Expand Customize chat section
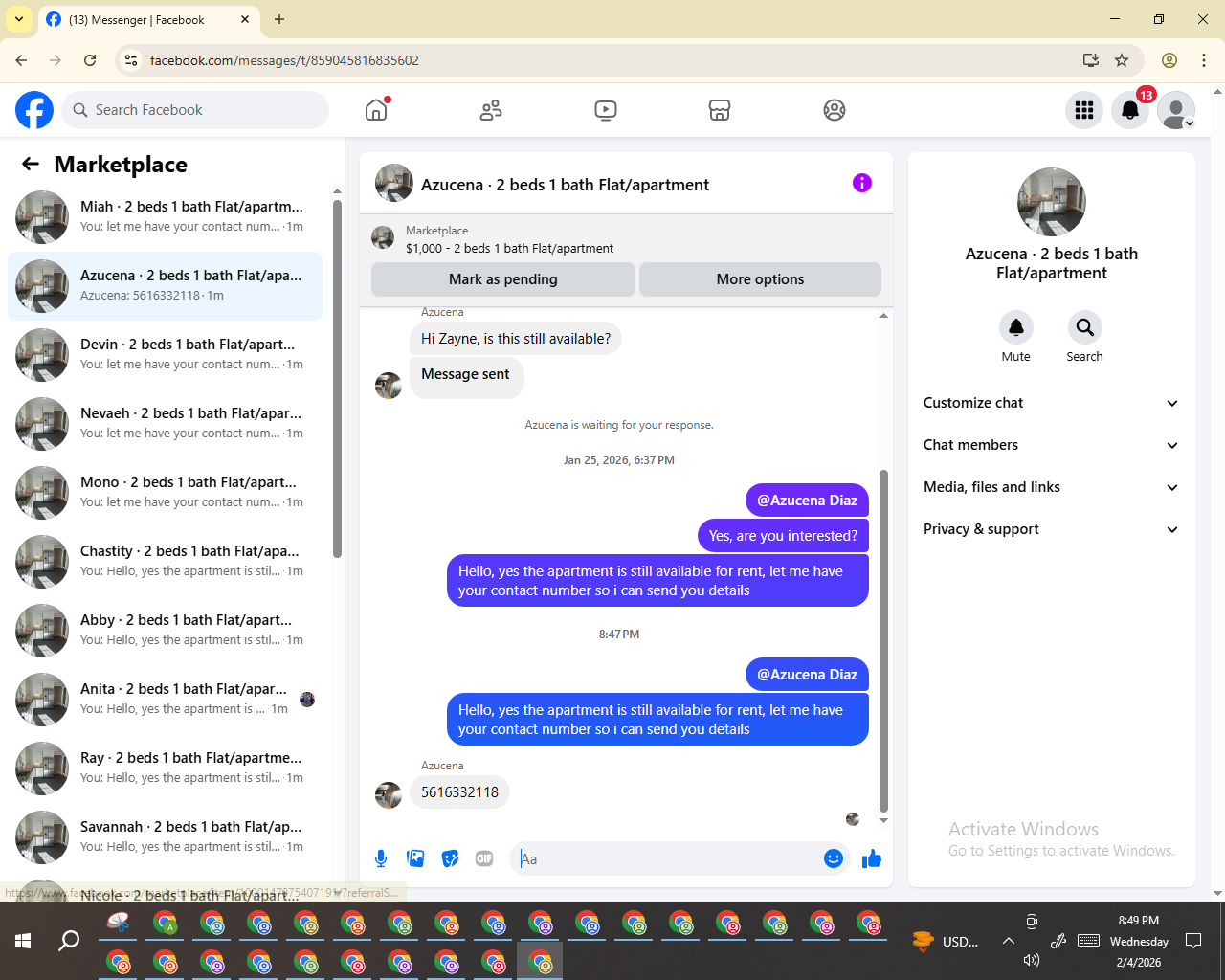1225x980 pixels. coord(1051,403)
